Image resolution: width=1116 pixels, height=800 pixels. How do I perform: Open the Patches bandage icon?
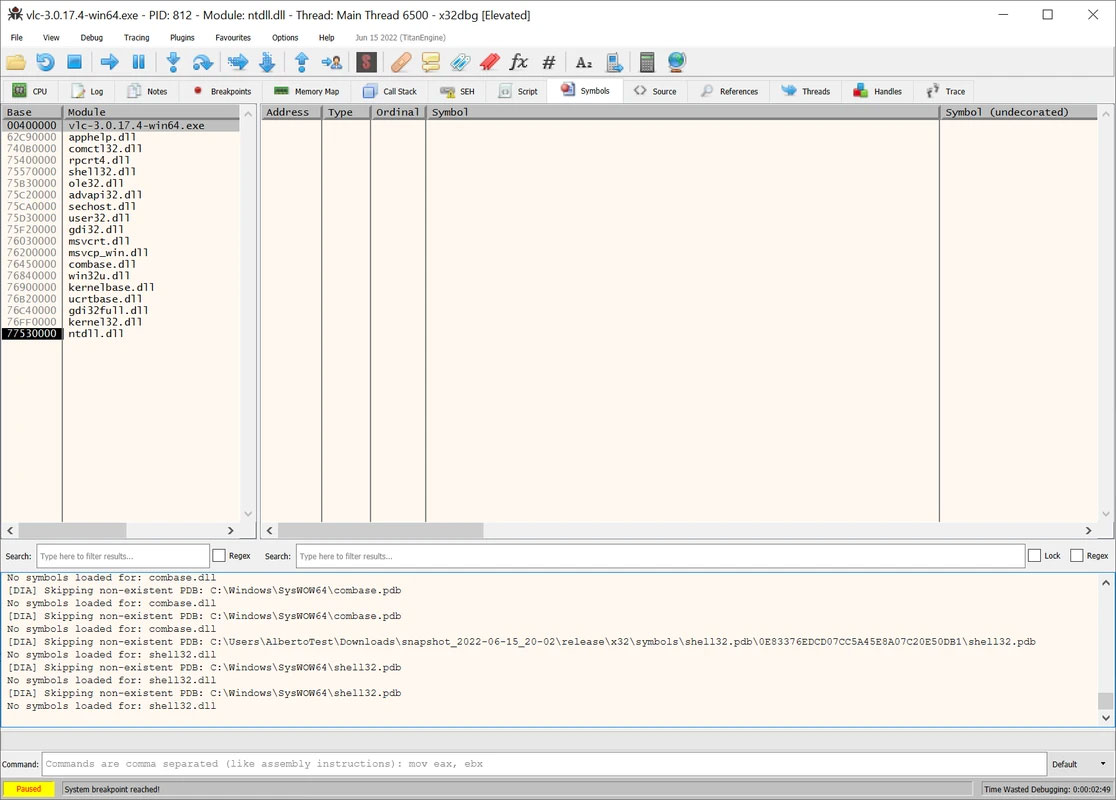[401, 63]
